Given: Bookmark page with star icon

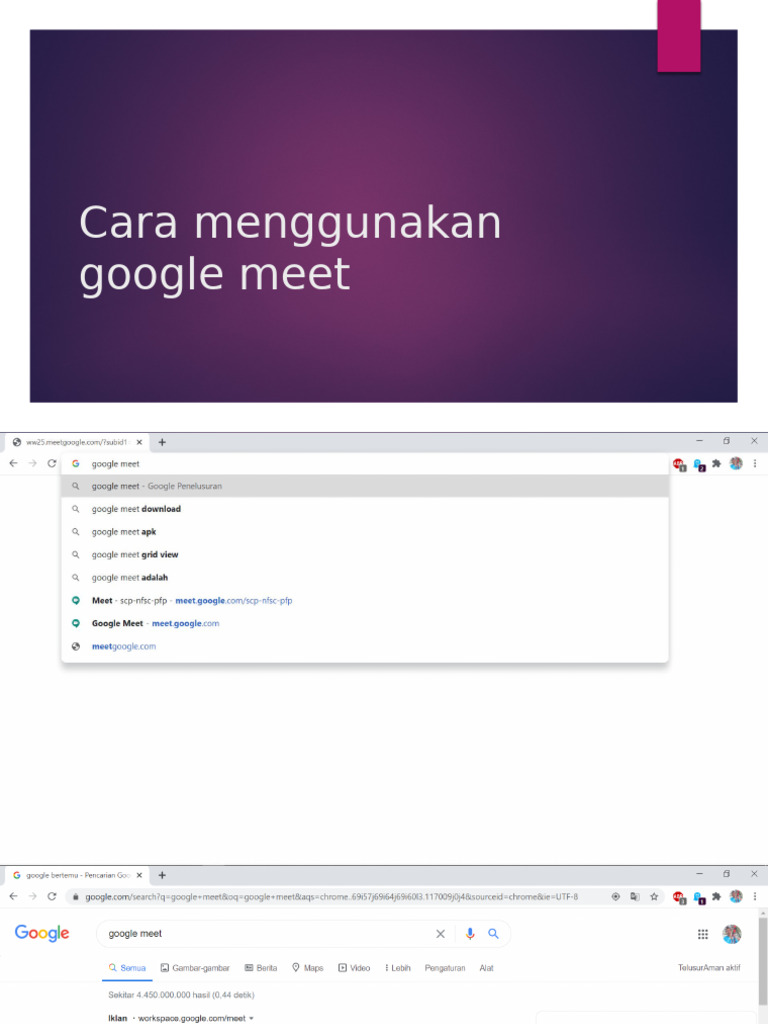Looking at the screenshot, I should [x=654, y=897].
